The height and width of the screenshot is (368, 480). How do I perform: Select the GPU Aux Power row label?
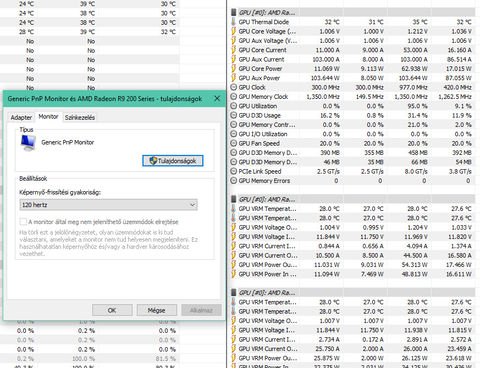click(259, 78)
